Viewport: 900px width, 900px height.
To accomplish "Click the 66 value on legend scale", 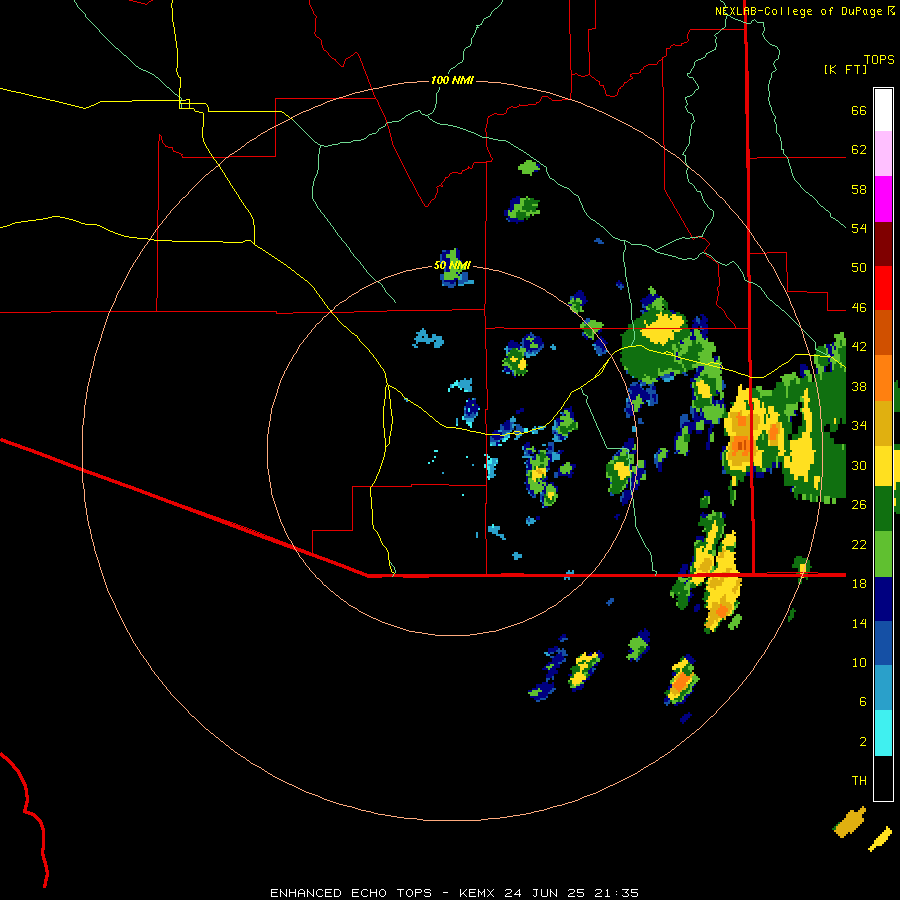I will click(x=859, y=111).
